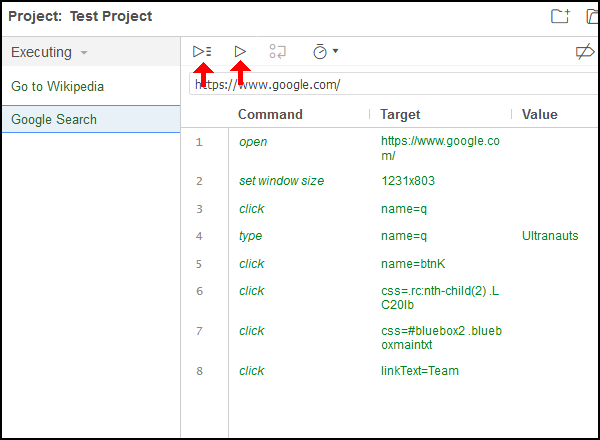The height and width of the screenshot is (440, 600).
Task: Expand the speed dropdown arrow
Action: click(x=336, y=51)
